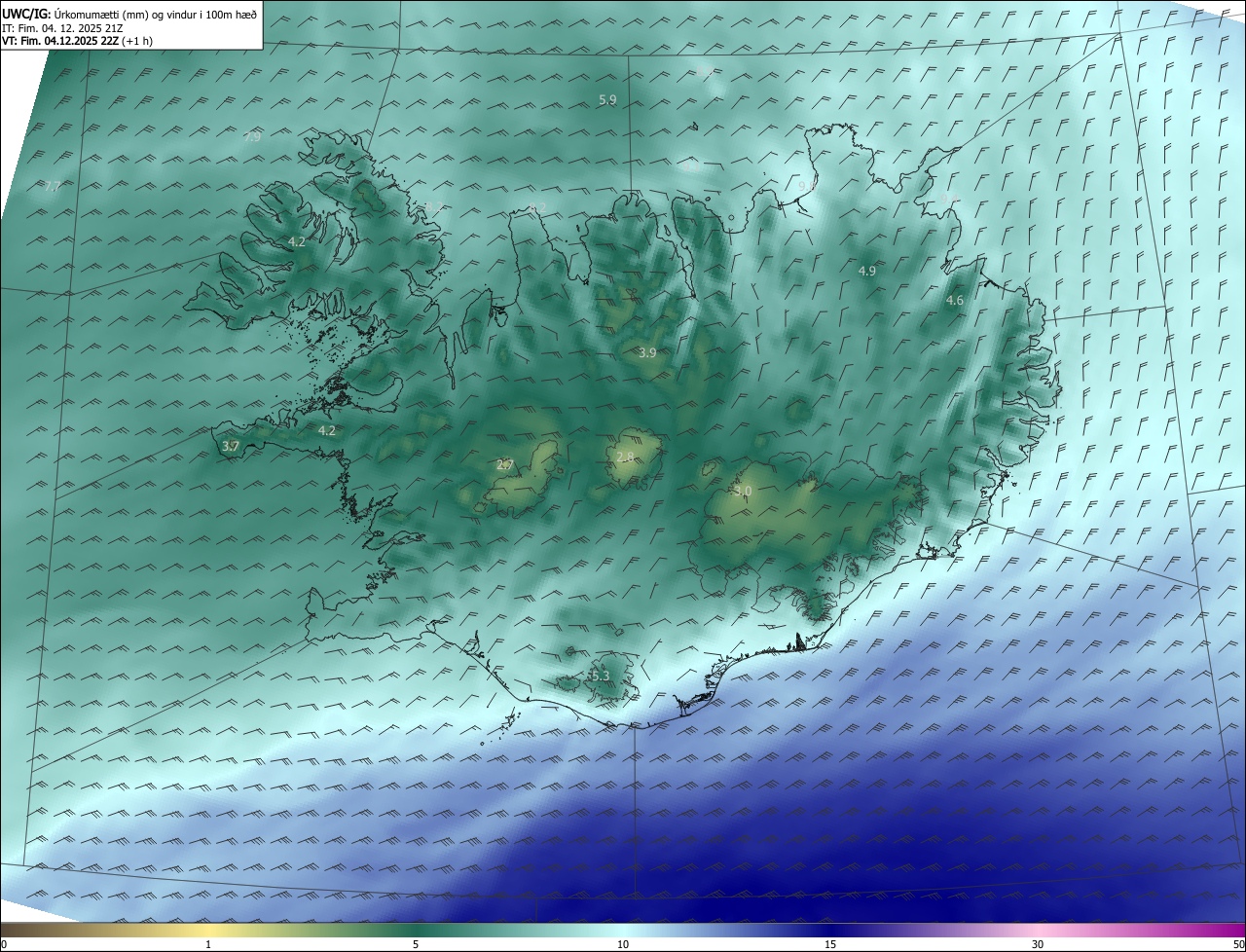Click the 0 tick on the color scale

click(x=4, y=944)
